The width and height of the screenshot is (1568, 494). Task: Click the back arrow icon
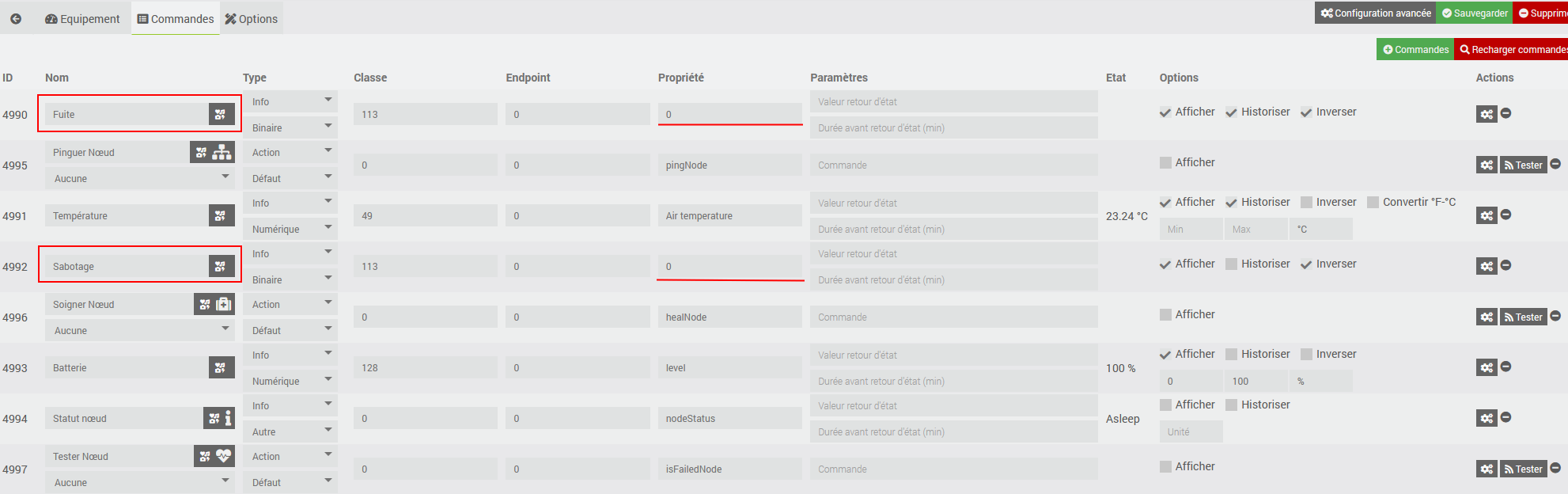[16, 18]
